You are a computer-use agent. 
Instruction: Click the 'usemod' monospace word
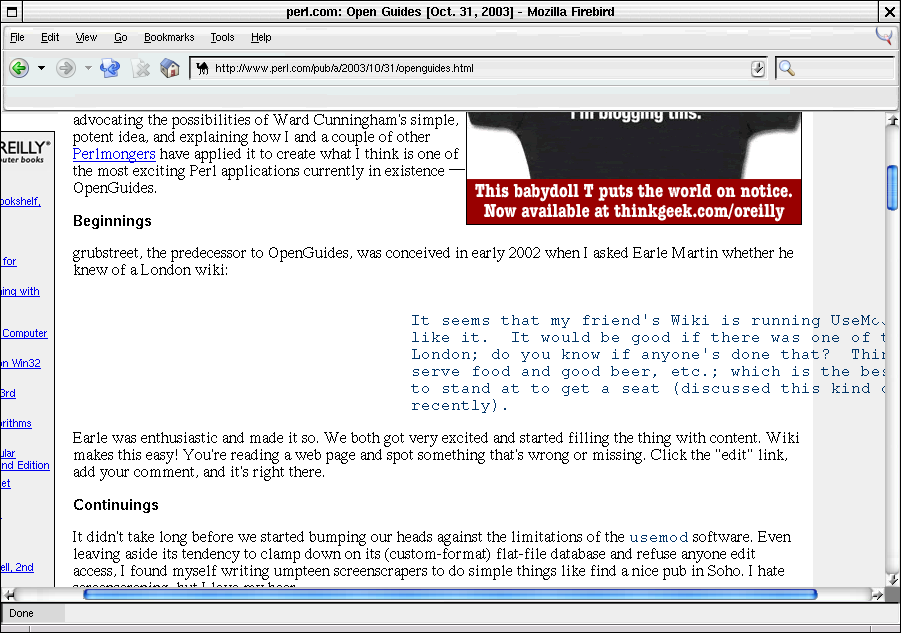[x=659, y=538]
